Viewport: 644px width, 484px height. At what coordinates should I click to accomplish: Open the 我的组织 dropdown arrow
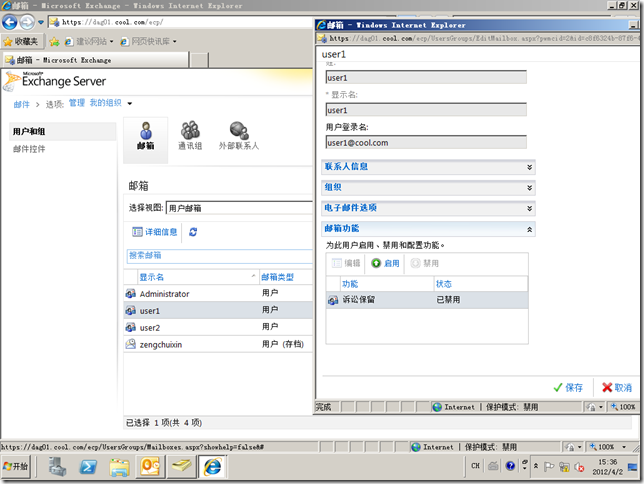[130, 103]
